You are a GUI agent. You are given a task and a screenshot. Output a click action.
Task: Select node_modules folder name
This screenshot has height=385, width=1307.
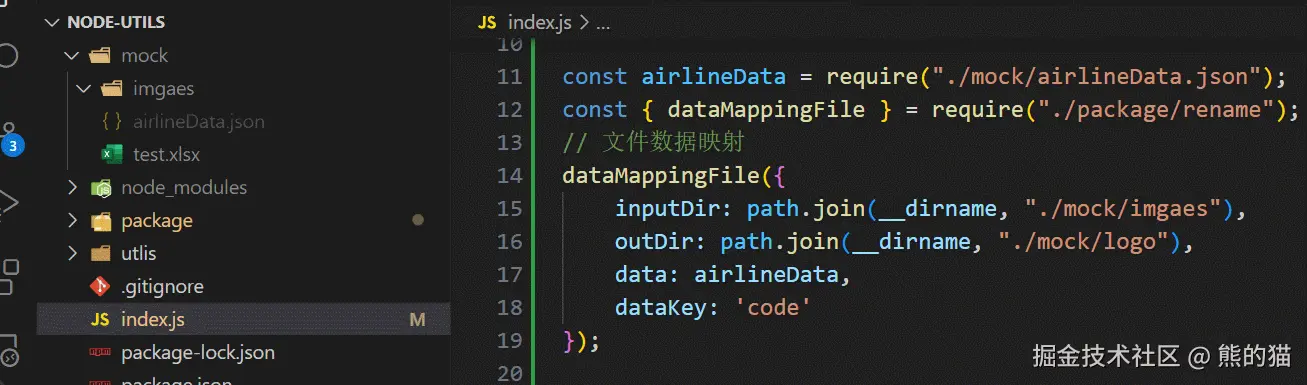184,187
